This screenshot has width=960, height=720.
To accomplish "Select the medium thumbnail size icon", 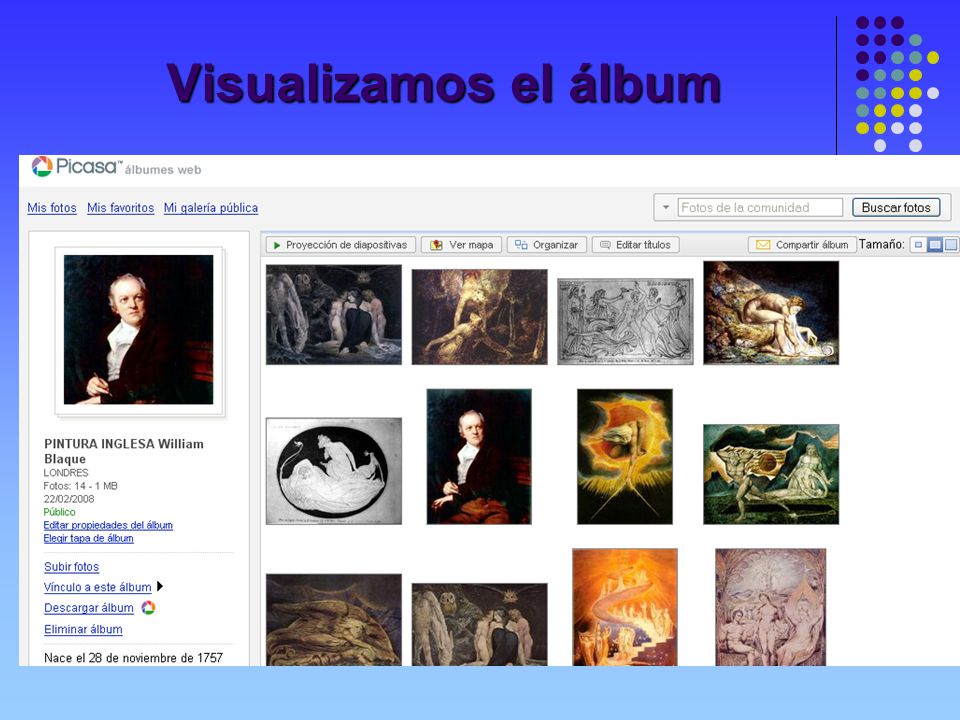I will pyautogui.click(x=935, y=245).
